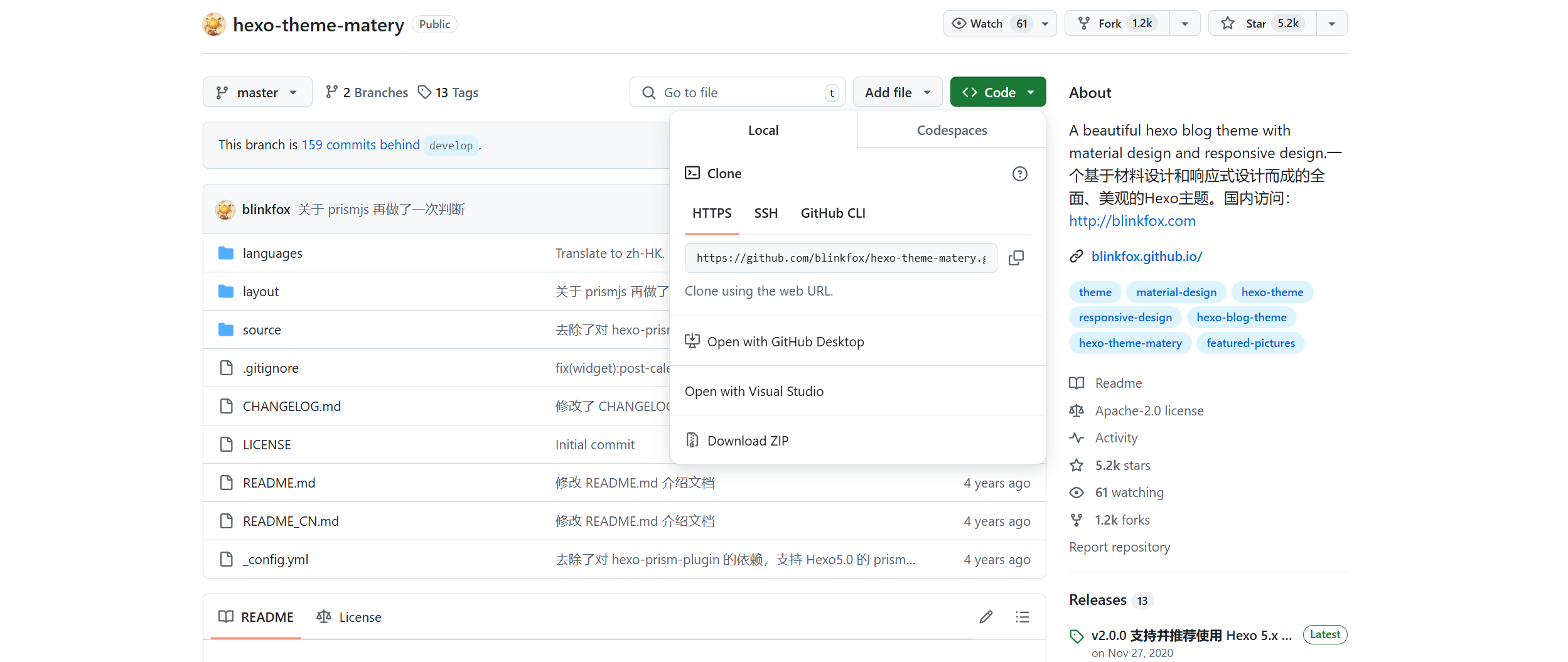Viewport: 1568px width, 662px height.
Task: Open the Watch notifications dropdown arrow
Action: pyautogui.click(x=1045, y=24)
